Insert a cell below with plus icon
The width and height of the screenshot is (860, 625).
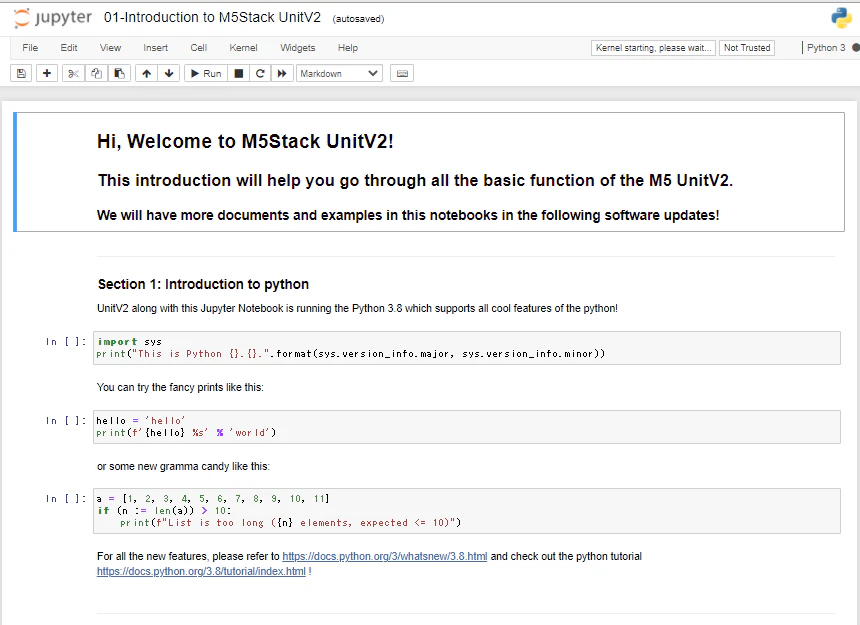point(47,73)
